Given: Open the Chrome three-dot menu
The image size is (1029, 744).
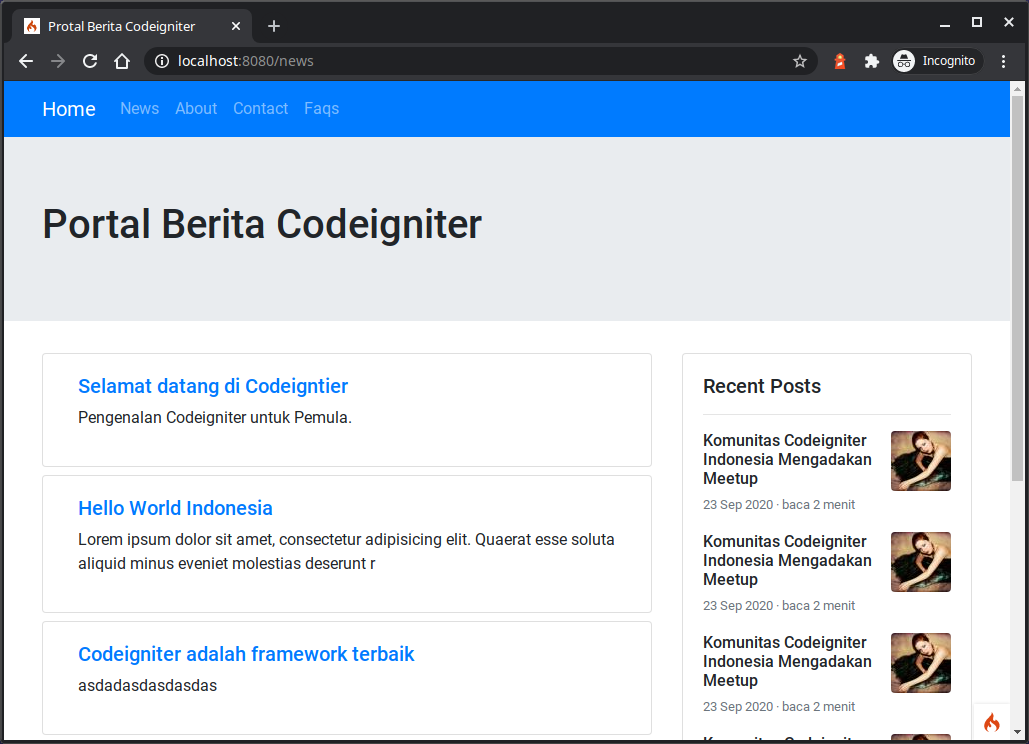Looking at the screenshot, I should point(1004,61).
